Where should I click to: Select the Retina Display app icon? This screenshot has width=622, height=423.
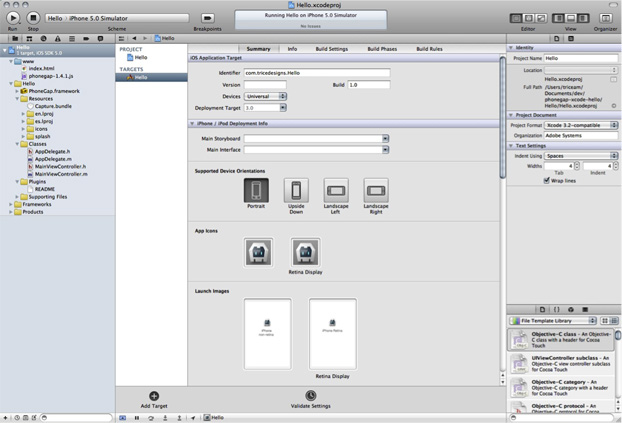pos(305,252)
